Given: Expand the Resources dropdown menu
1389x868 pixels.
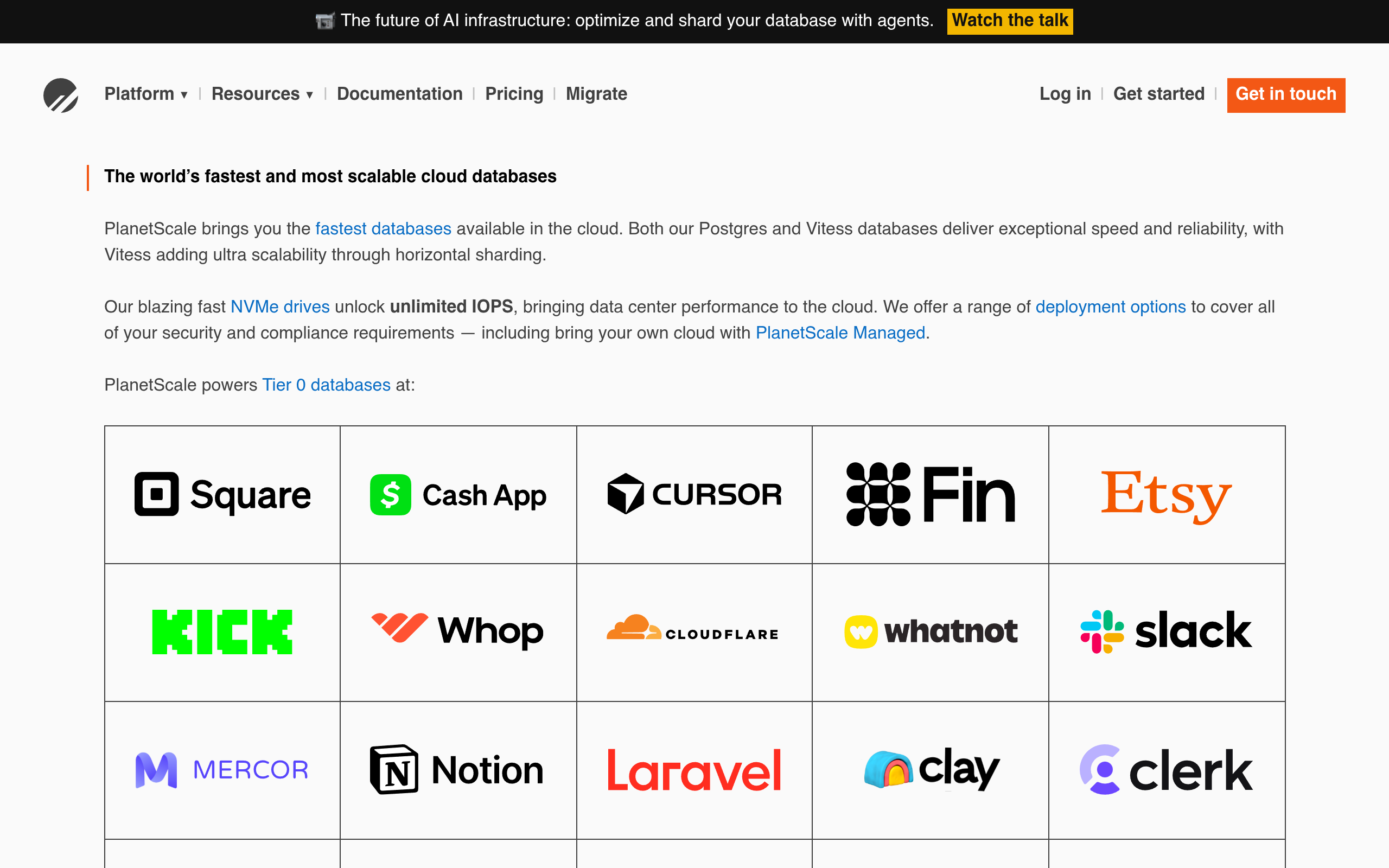Looking at the screenshot, I should [262, 94].
